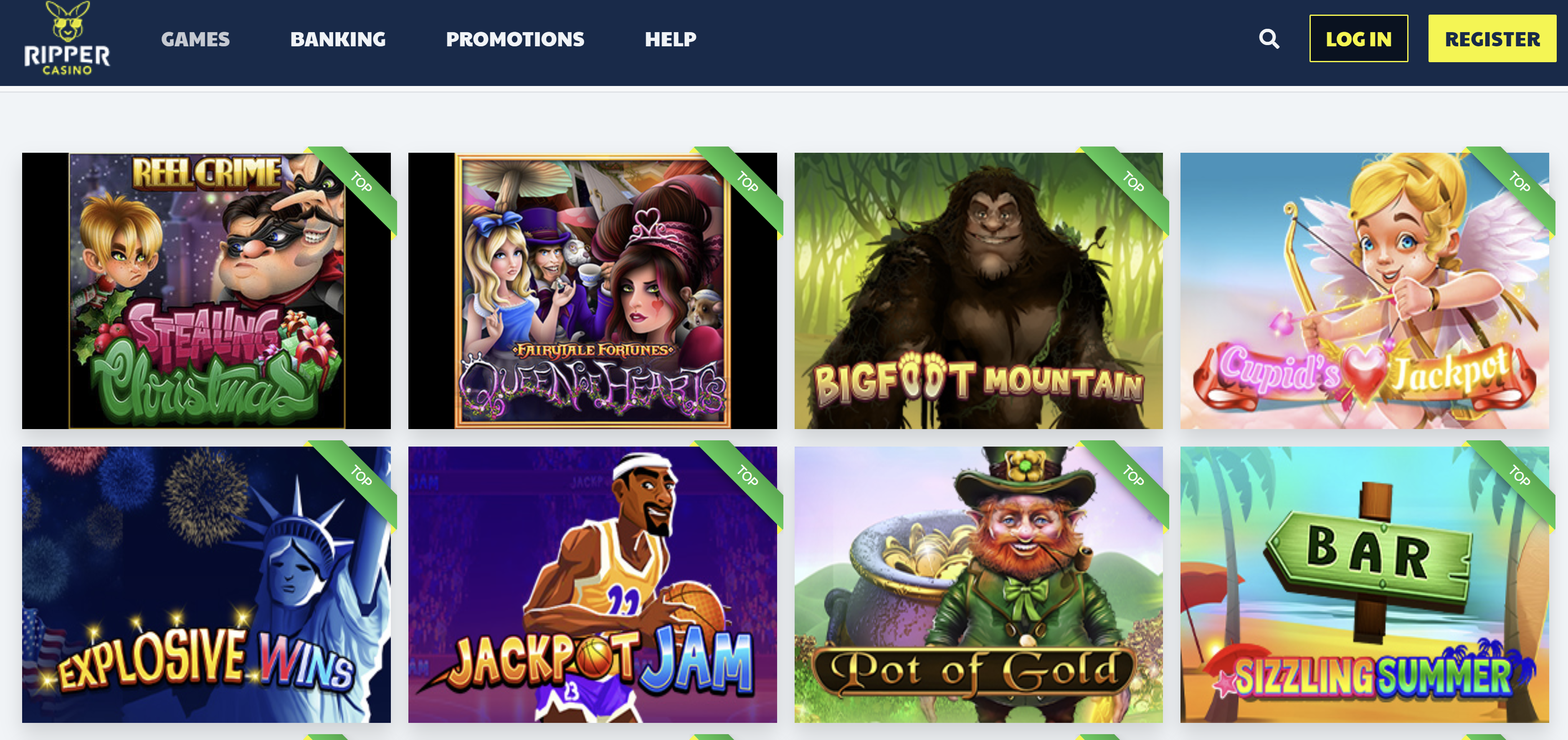Open the Games menu
This screenshot has width=1568, height=740.
point(195,40)
